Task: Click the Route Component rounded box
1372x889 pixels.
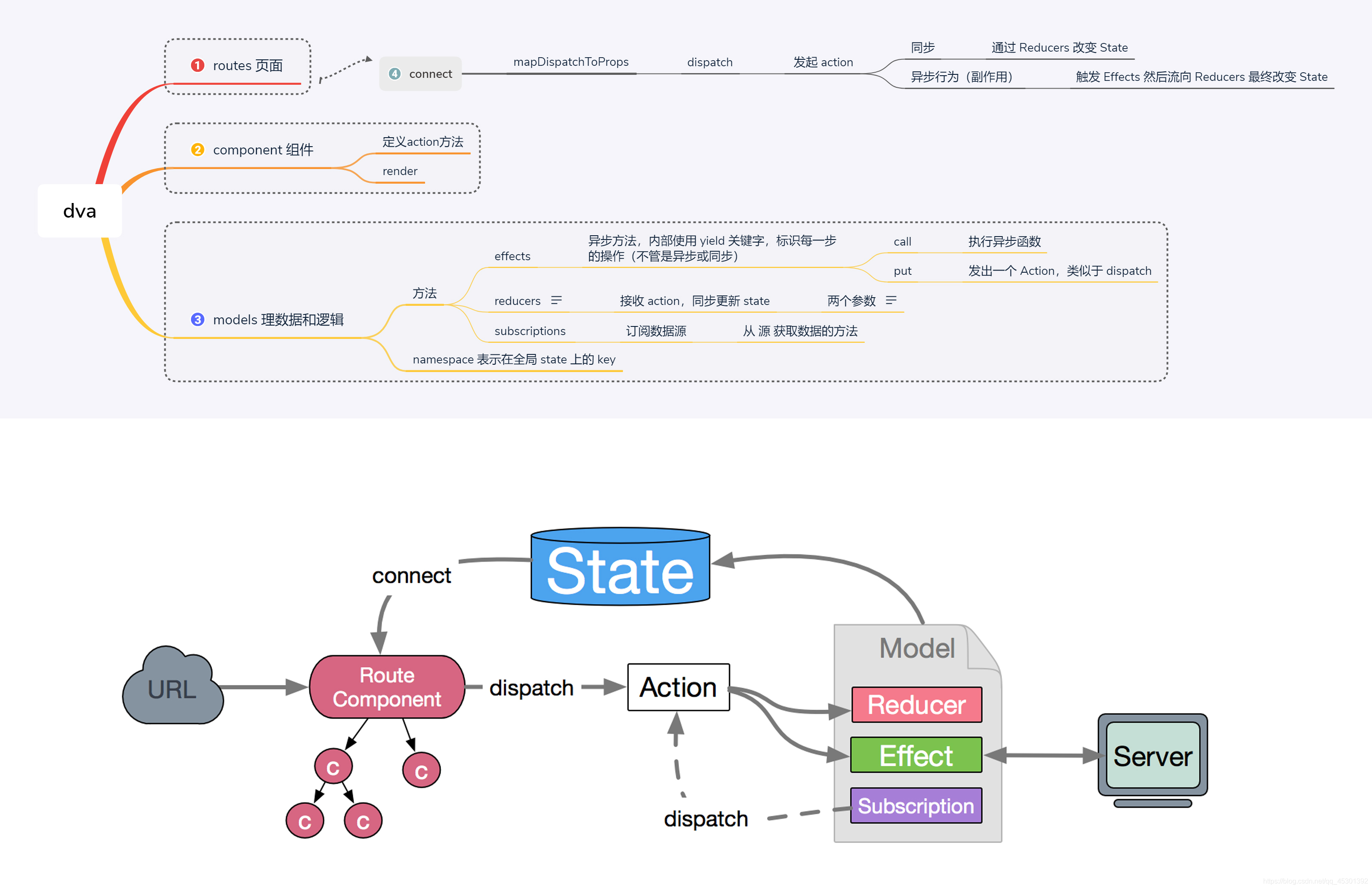Action: [x=387, y=687]
